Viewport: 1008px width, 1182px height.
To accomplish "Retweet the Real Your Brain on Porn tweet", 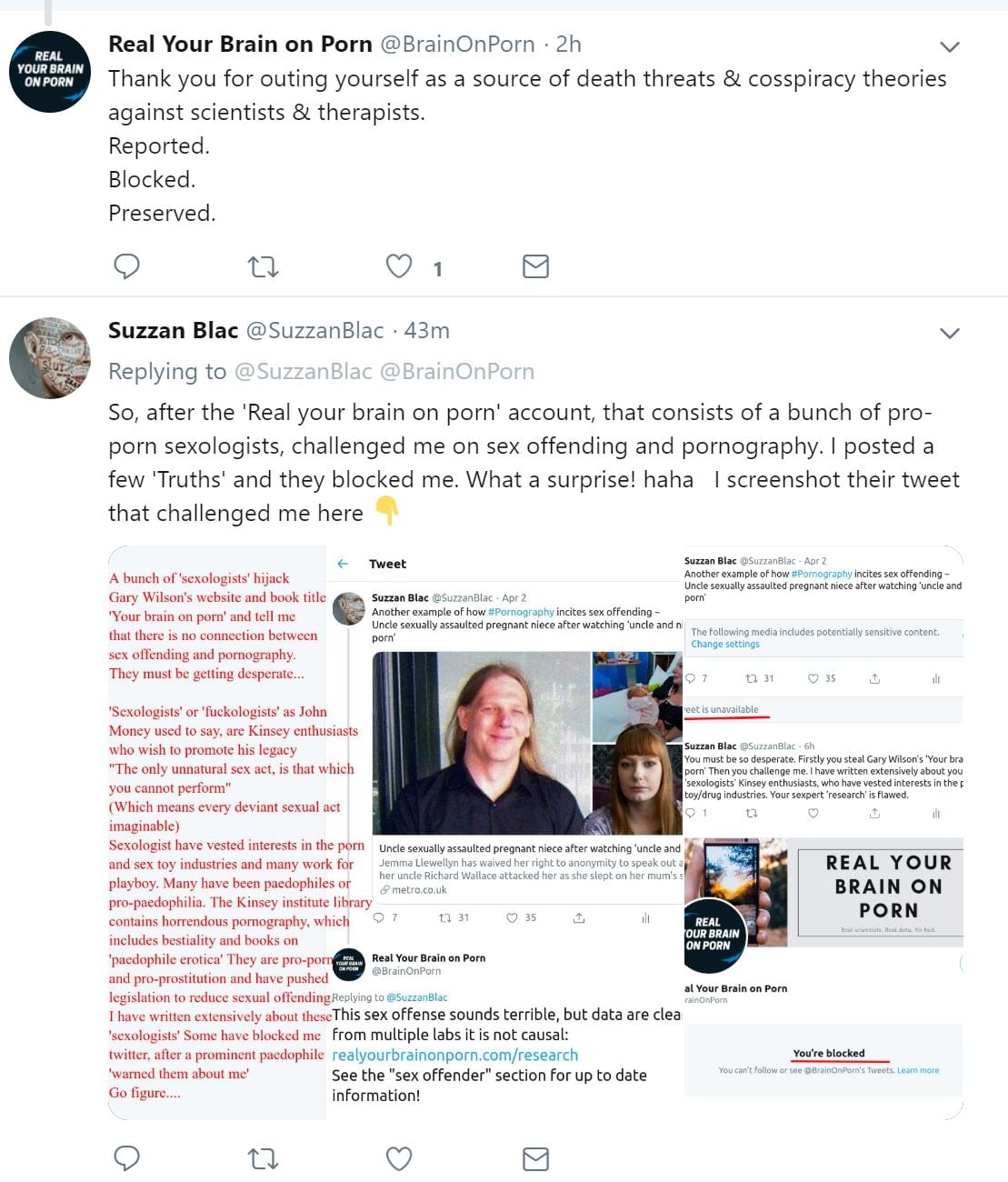I will tap(263, 266).
